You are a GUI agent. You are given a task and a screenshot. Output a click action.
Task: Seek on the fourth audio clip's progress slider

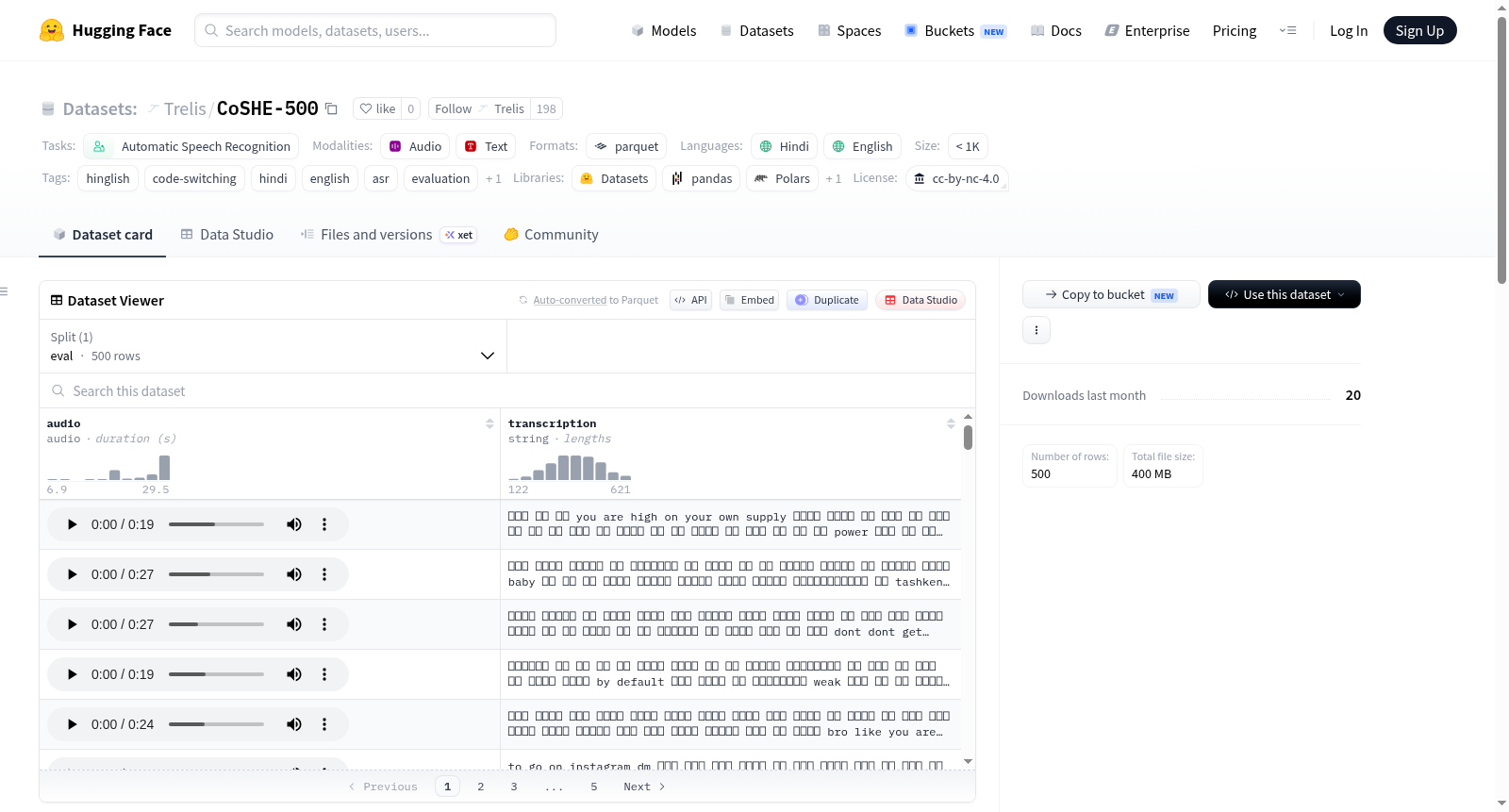point(216,674)
